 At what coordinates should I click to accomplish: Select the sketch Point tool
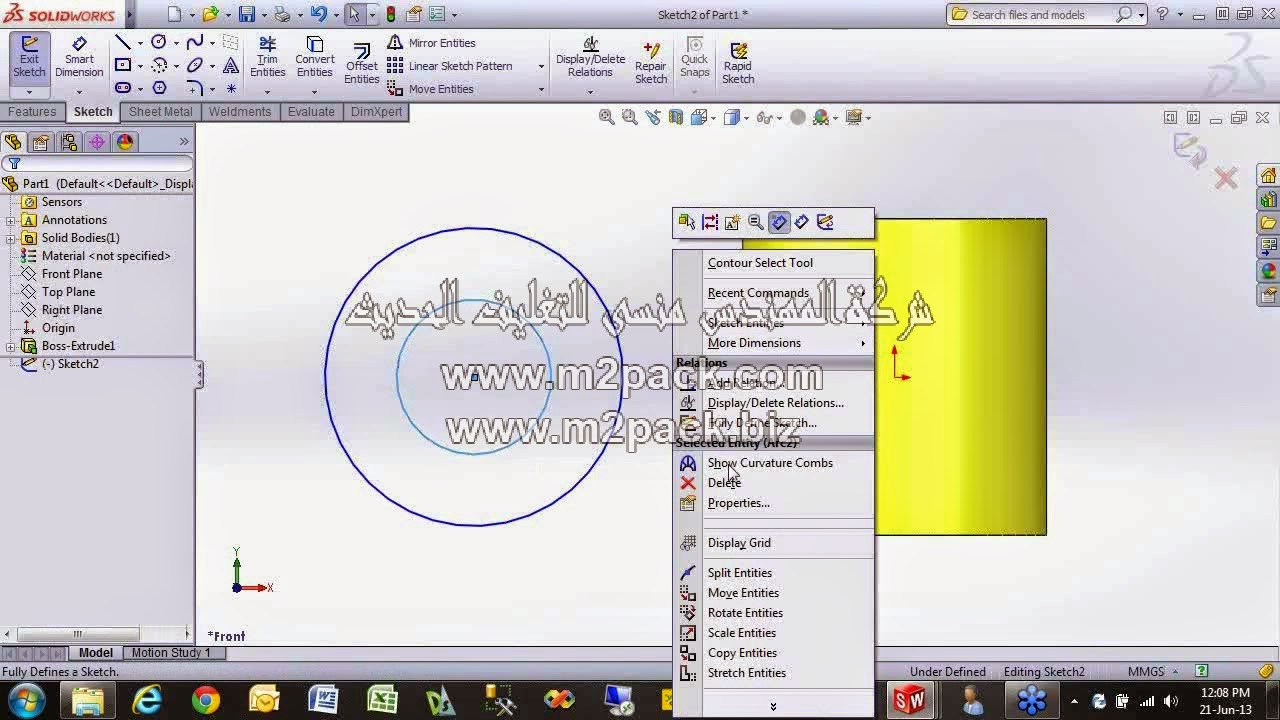coord(231,88)
